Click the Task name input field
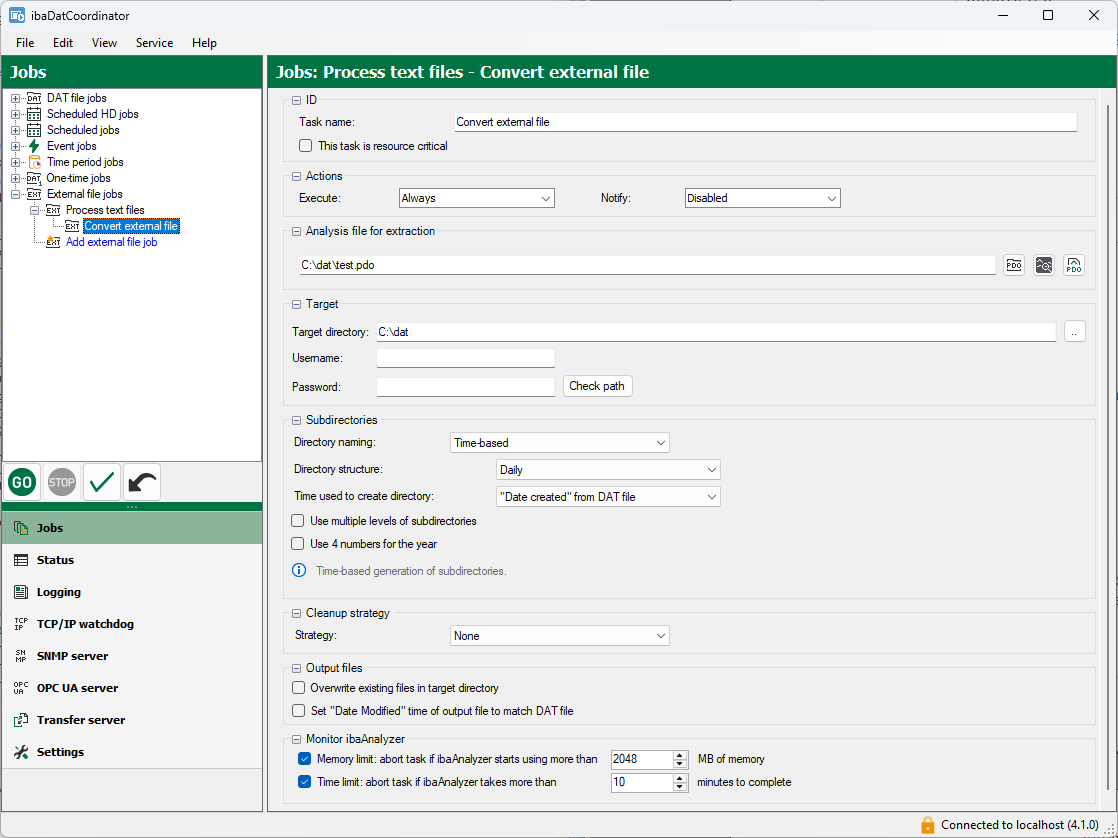Image resolution: width=1118 pixels, height=838 pixels. coord(766,122)
